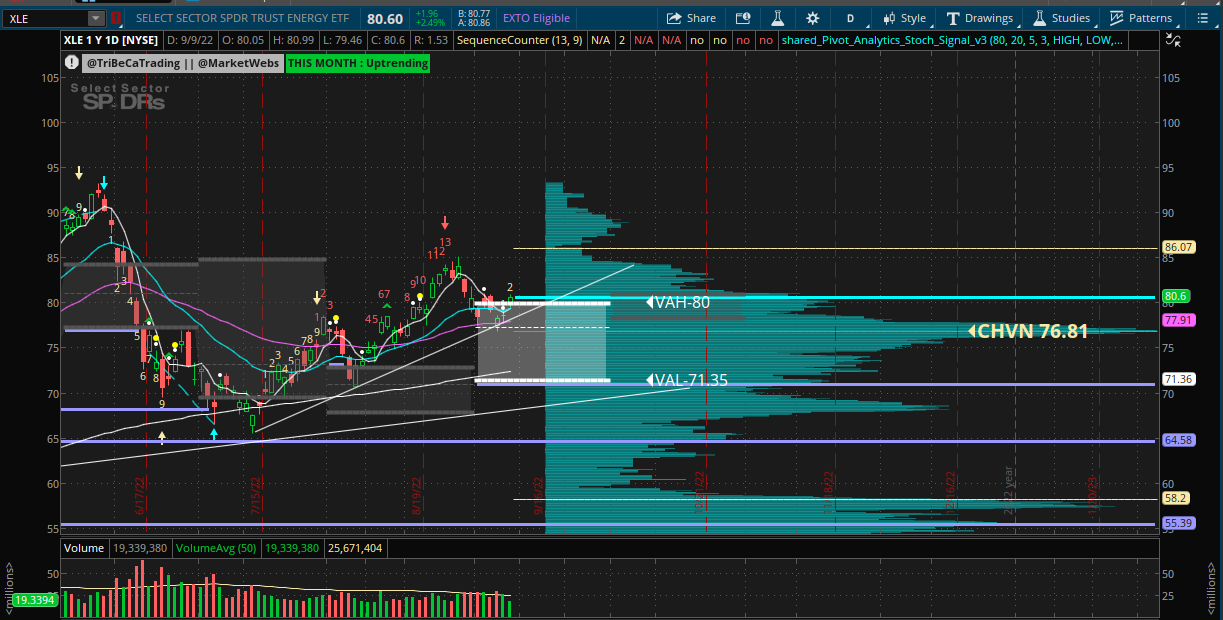Click the XLE symbol input field
Image resolution: width=1223 pixels, height=620 pixels.
[44, 18]
